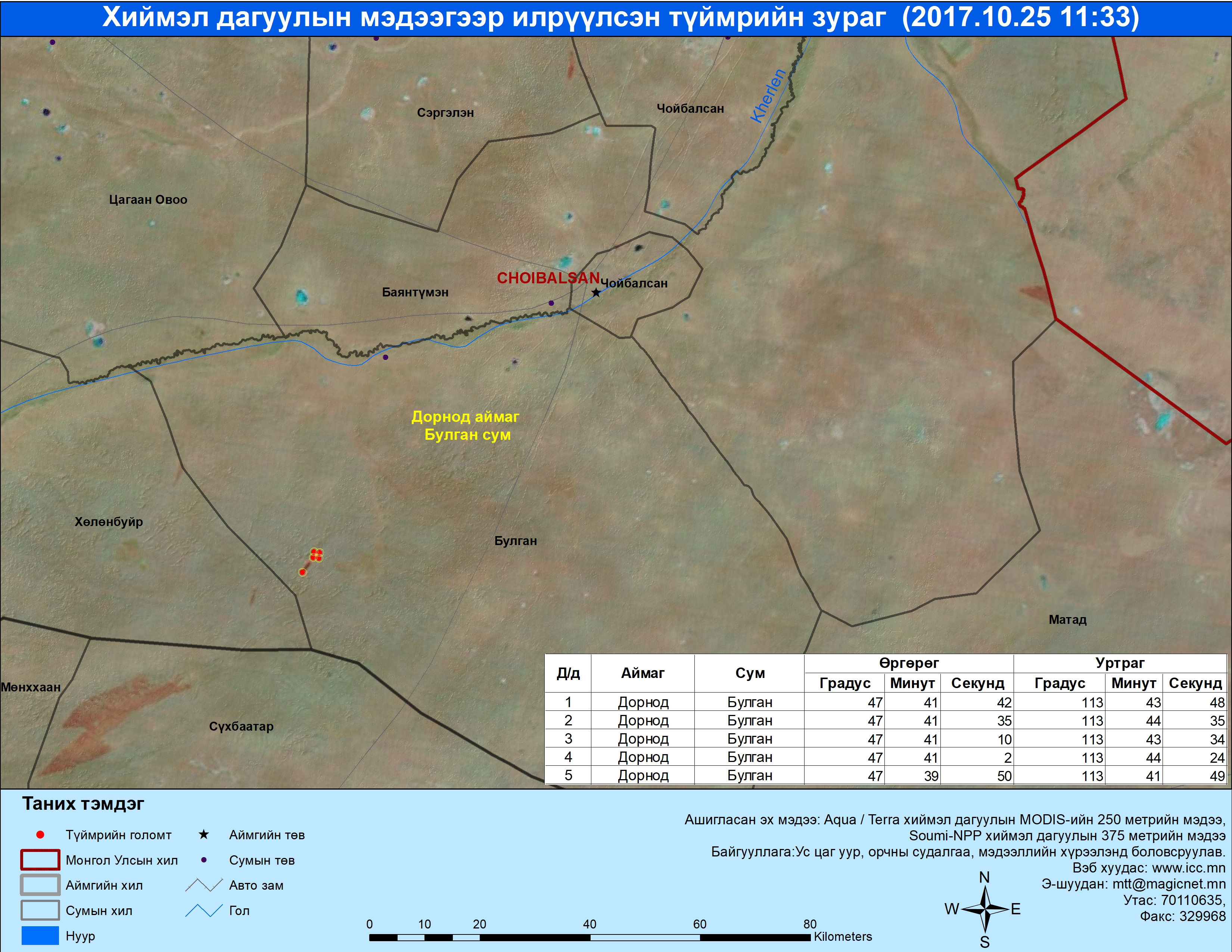
Task: Click the Сэргэлэн sum label
Action: 445,113
